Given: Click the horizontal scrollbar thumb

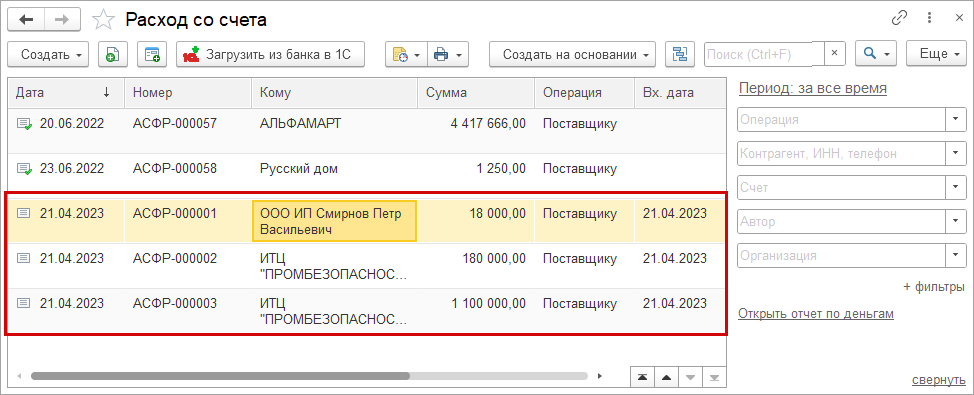Looking at the screenshot, I should (x=221, y=376).
